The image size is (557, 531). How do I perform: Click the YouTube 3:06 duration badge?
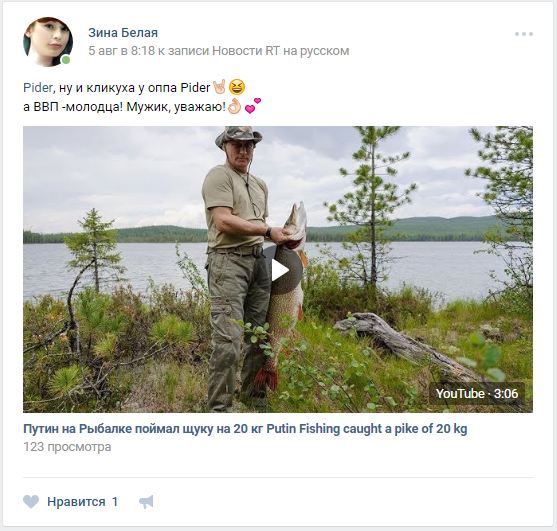click(477, 394)
